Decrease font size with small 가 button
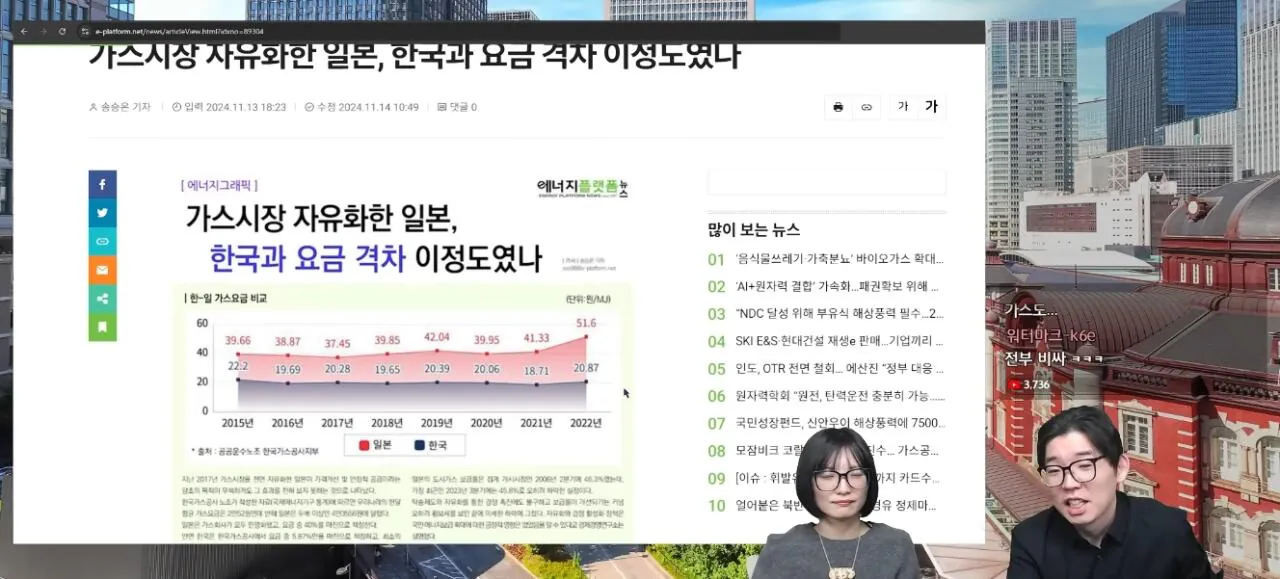The height and width of the screenshot is (579, 1280). point(903,107)
